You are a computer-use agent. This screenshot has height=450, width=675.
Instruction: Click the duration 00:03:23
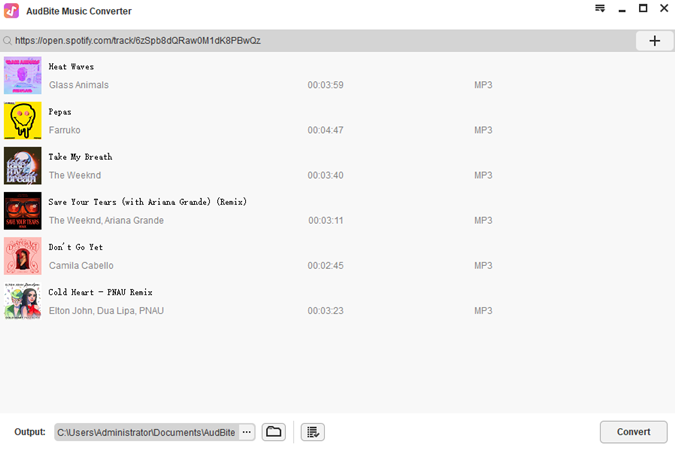tap(325, 311)
